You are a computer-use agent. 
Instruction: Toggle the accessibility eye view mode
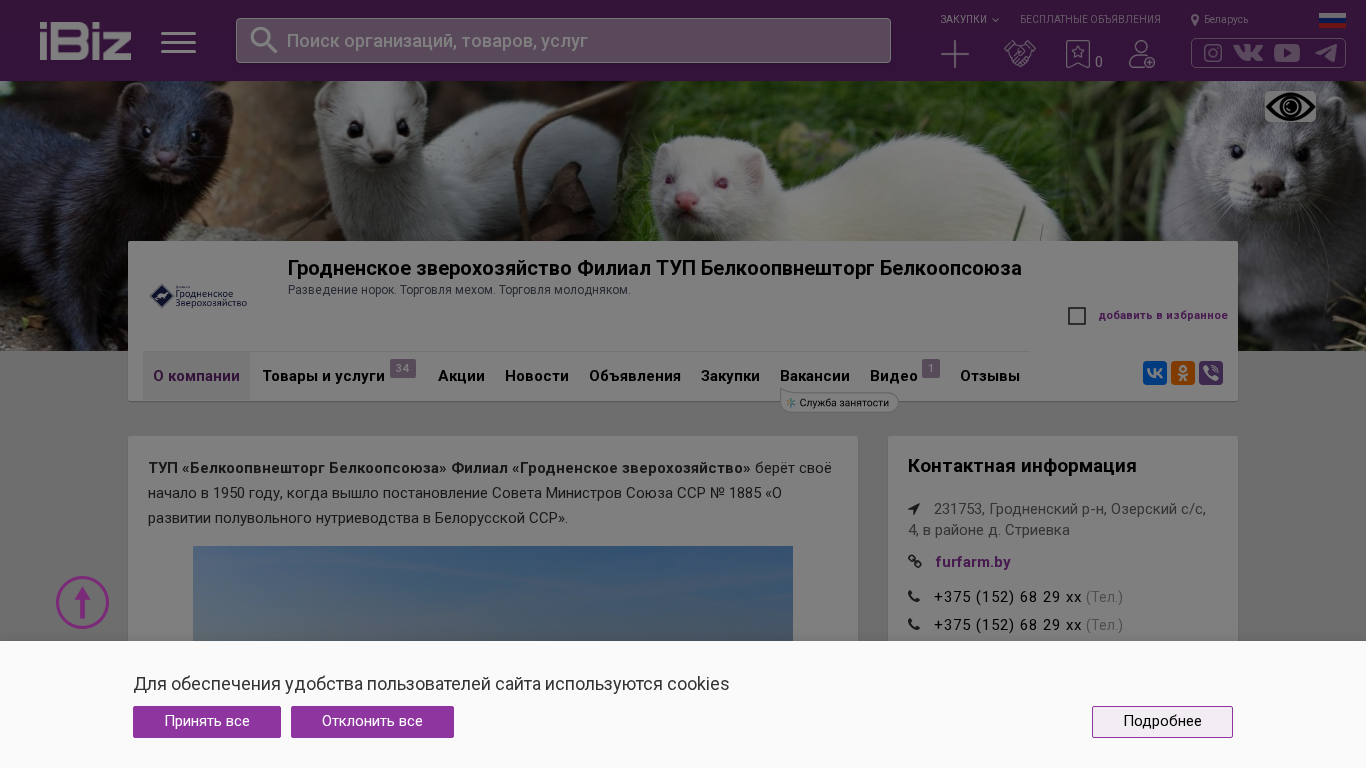pos(1290,107)
